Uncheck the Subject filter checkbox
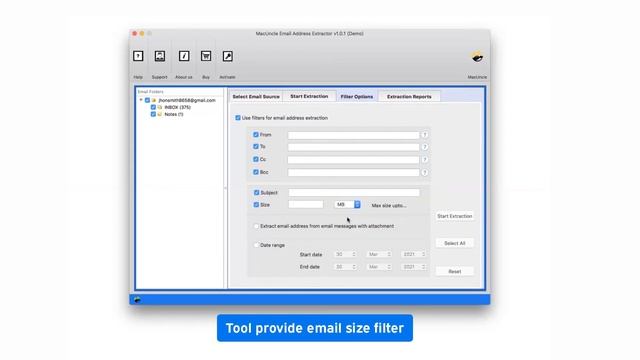640x360 pixels. [256, 192]
